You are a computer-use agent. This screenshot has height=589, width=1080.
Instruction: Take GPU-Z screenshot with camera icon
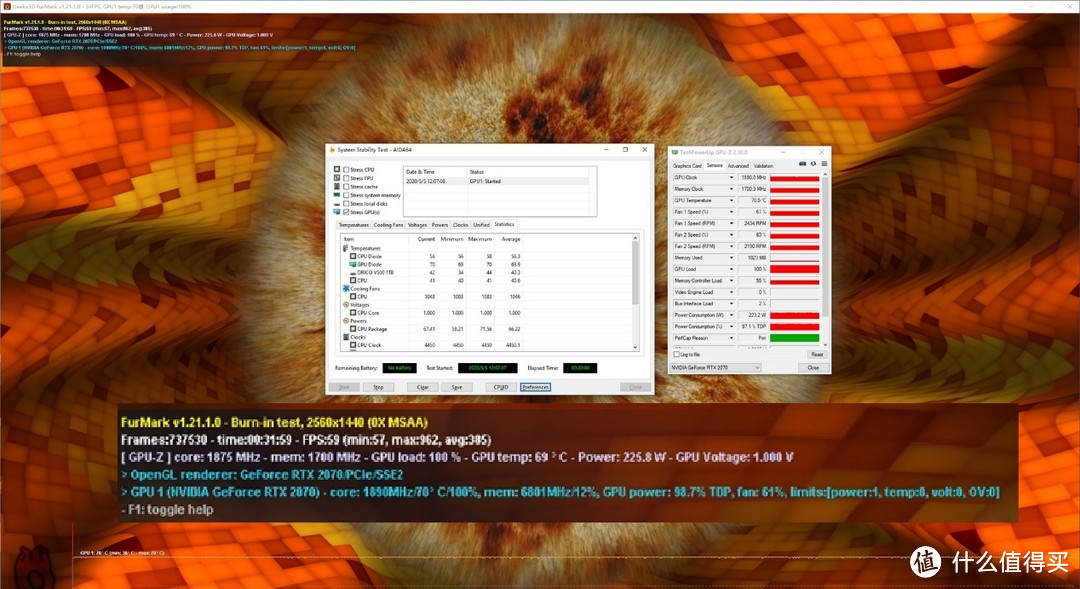click(802, 164)
